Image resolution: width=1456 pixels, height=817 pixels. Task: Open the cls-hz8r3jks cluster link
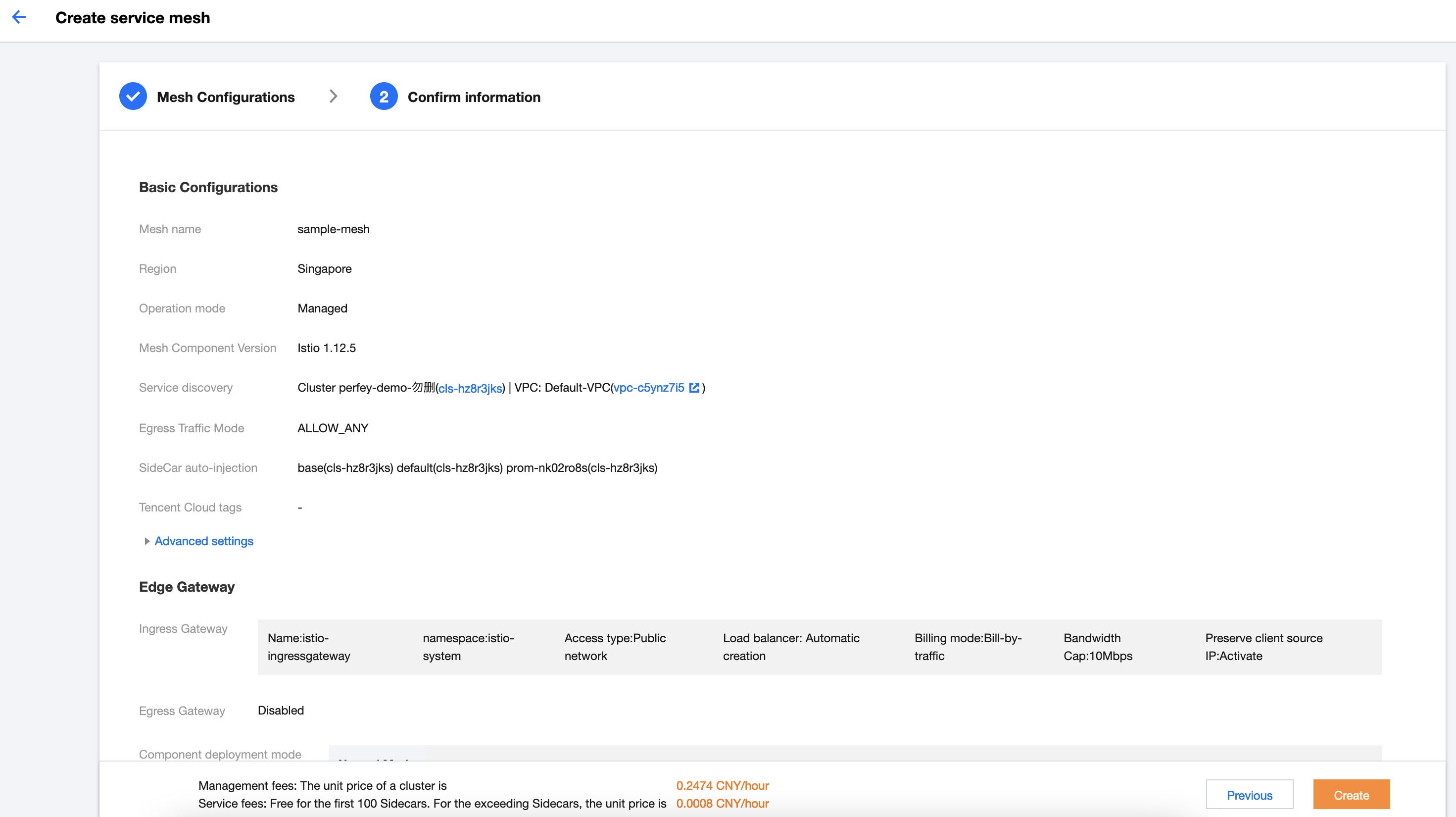pos(470,388)
